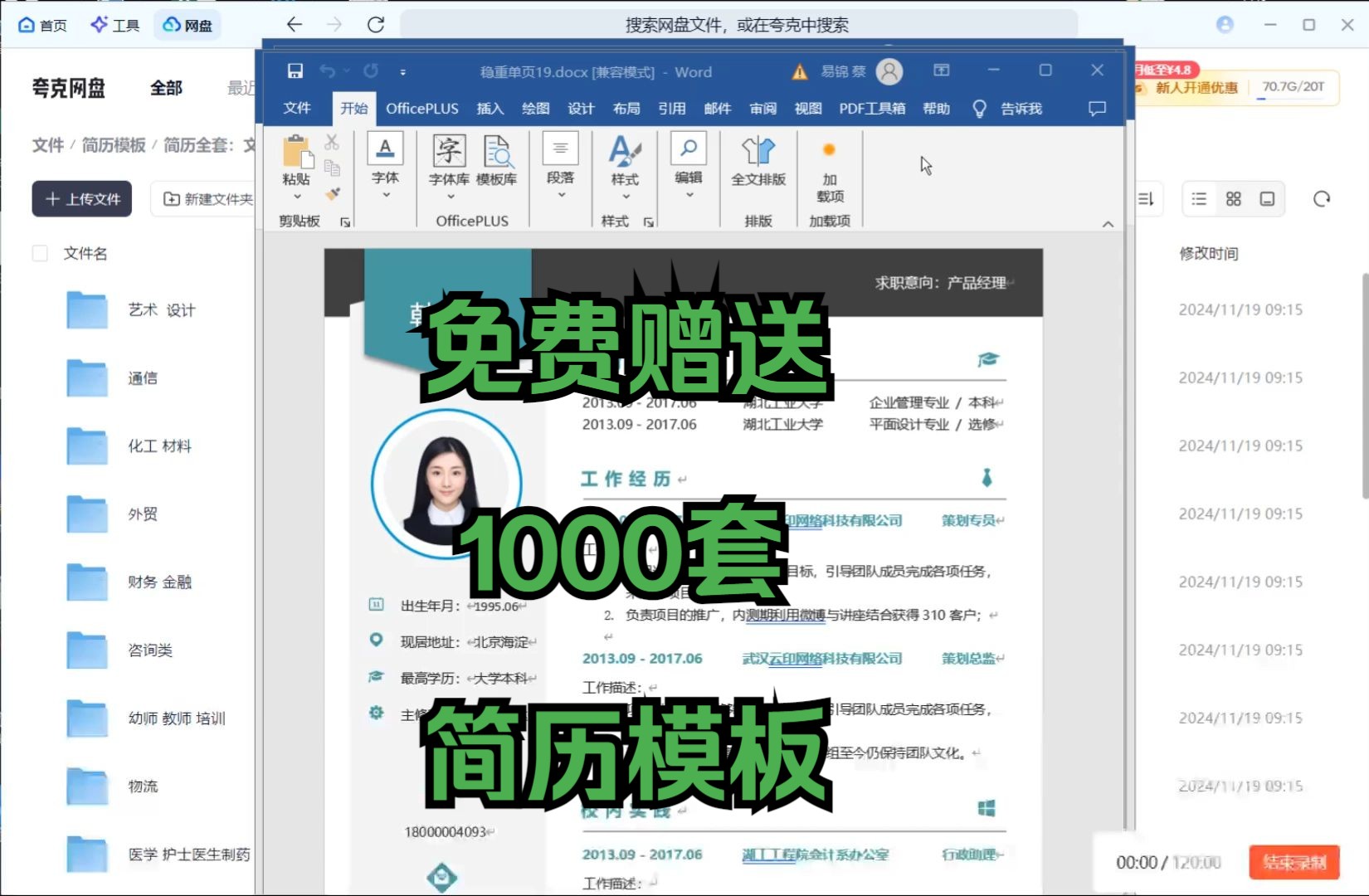Viewport: 1369px width, 896px height.
Task: Undo the last action in Word
Action: click(x=328, y=71)
